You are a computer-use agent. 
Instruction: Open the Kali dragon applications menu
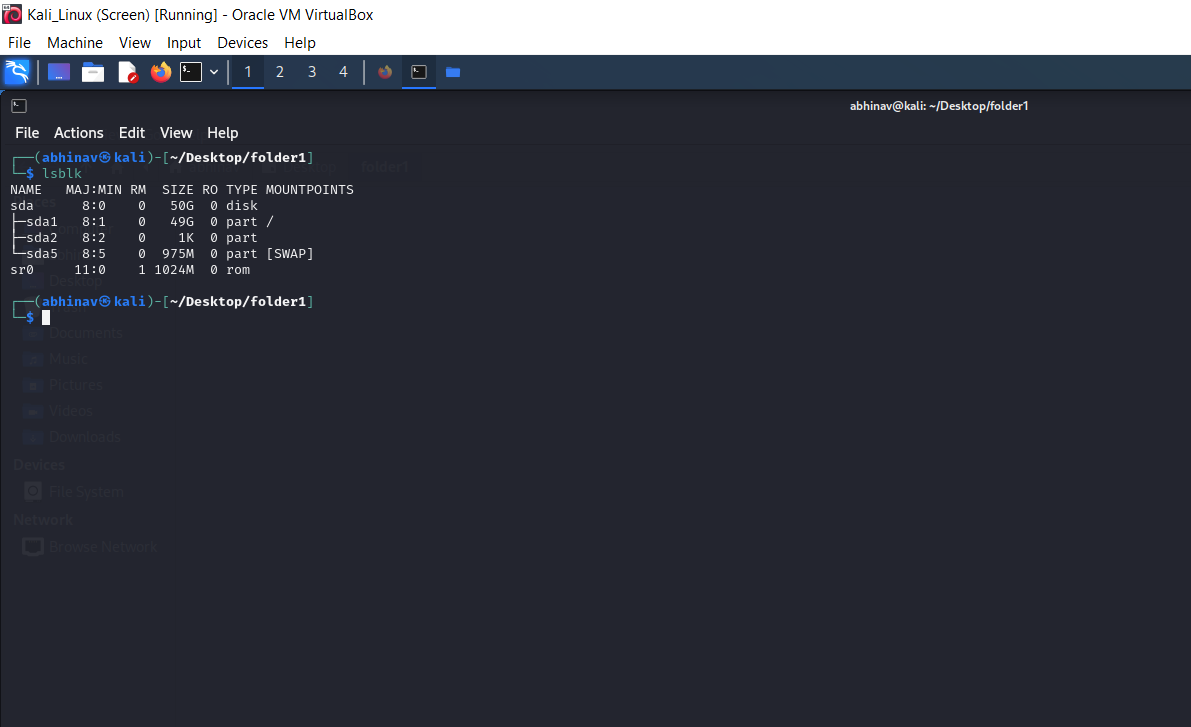click(x=17, y=72)
